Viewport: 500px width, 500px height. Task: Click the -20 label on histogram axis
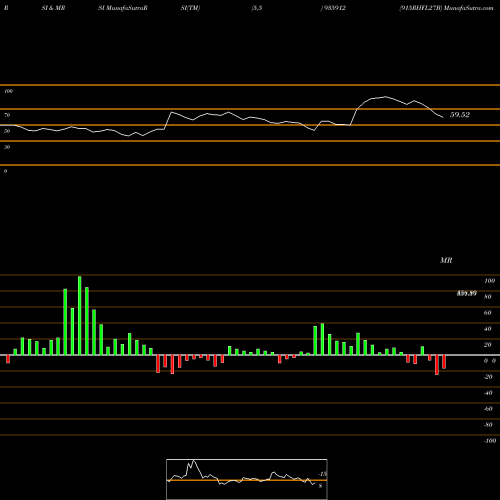pyautogui.click(x=488, y=377)
